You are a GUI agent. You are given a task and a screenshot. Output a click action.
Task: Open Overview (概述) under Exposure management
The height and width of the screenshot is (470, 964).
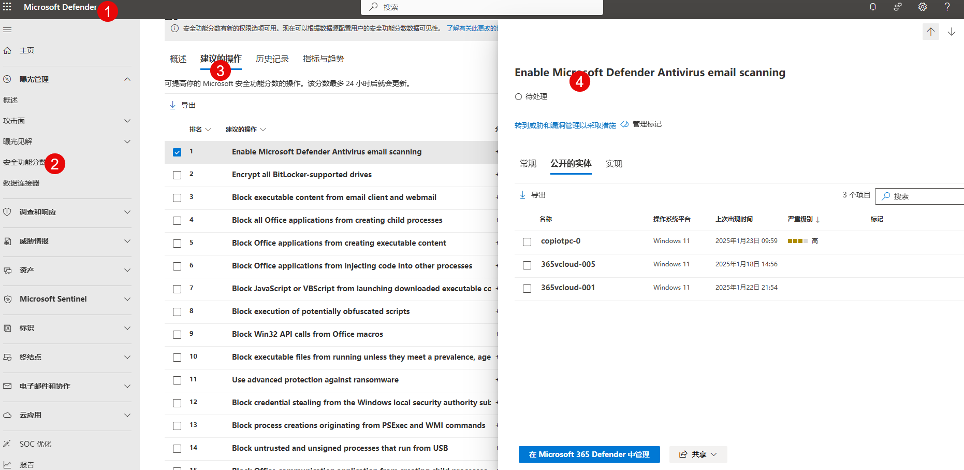[x=10, y=100]
